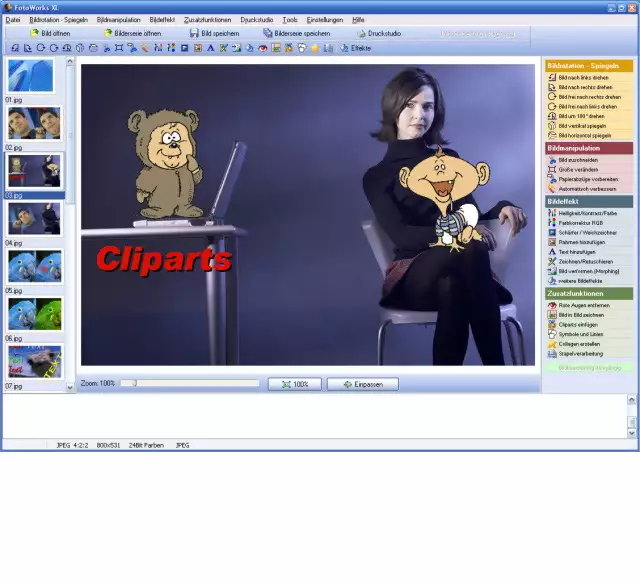The image size is (640, 584).
Task: Click the cliparts icon in the top toolbar
Action: (289, 48)
